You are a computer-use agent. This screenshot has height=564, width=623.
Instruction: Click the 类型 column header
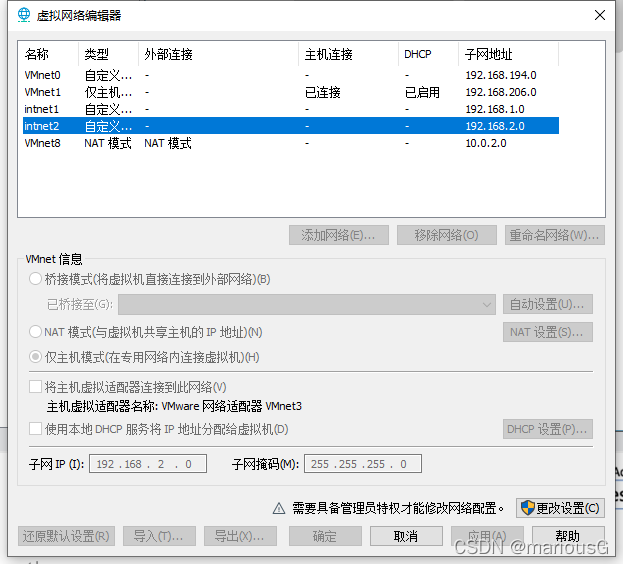coord(108,54)
